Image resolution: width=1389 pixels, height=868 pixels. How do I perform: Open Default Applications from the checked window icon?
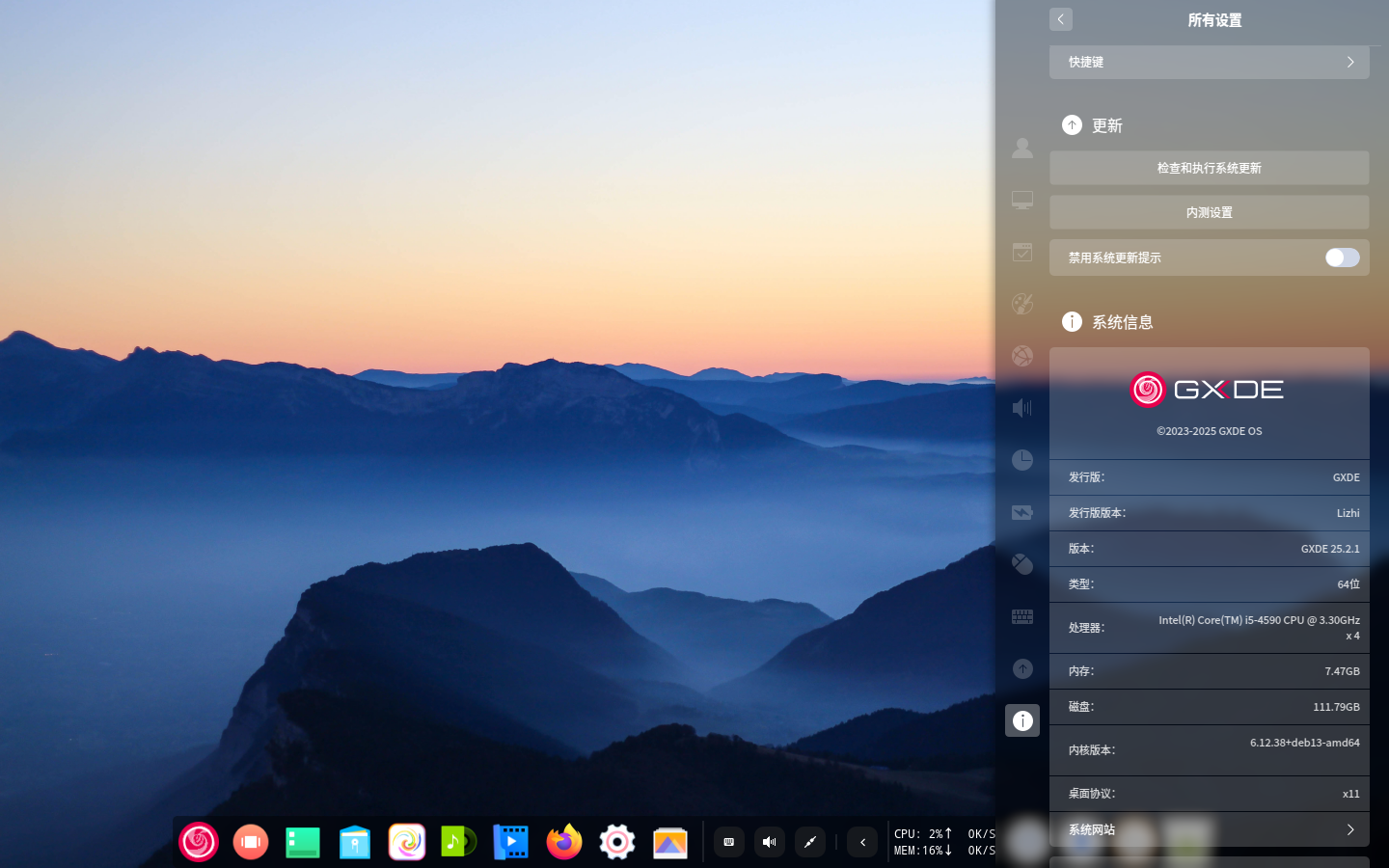click(1022, 252)
